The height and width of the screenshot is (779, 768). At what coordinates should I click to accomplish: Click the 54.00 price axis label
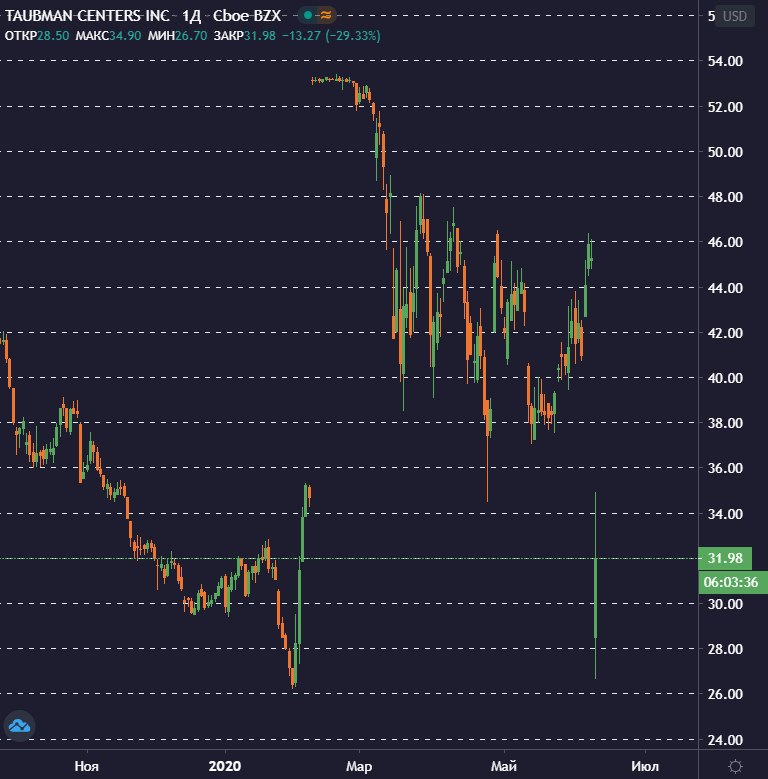pyautogui.click(x=725, y=61)
